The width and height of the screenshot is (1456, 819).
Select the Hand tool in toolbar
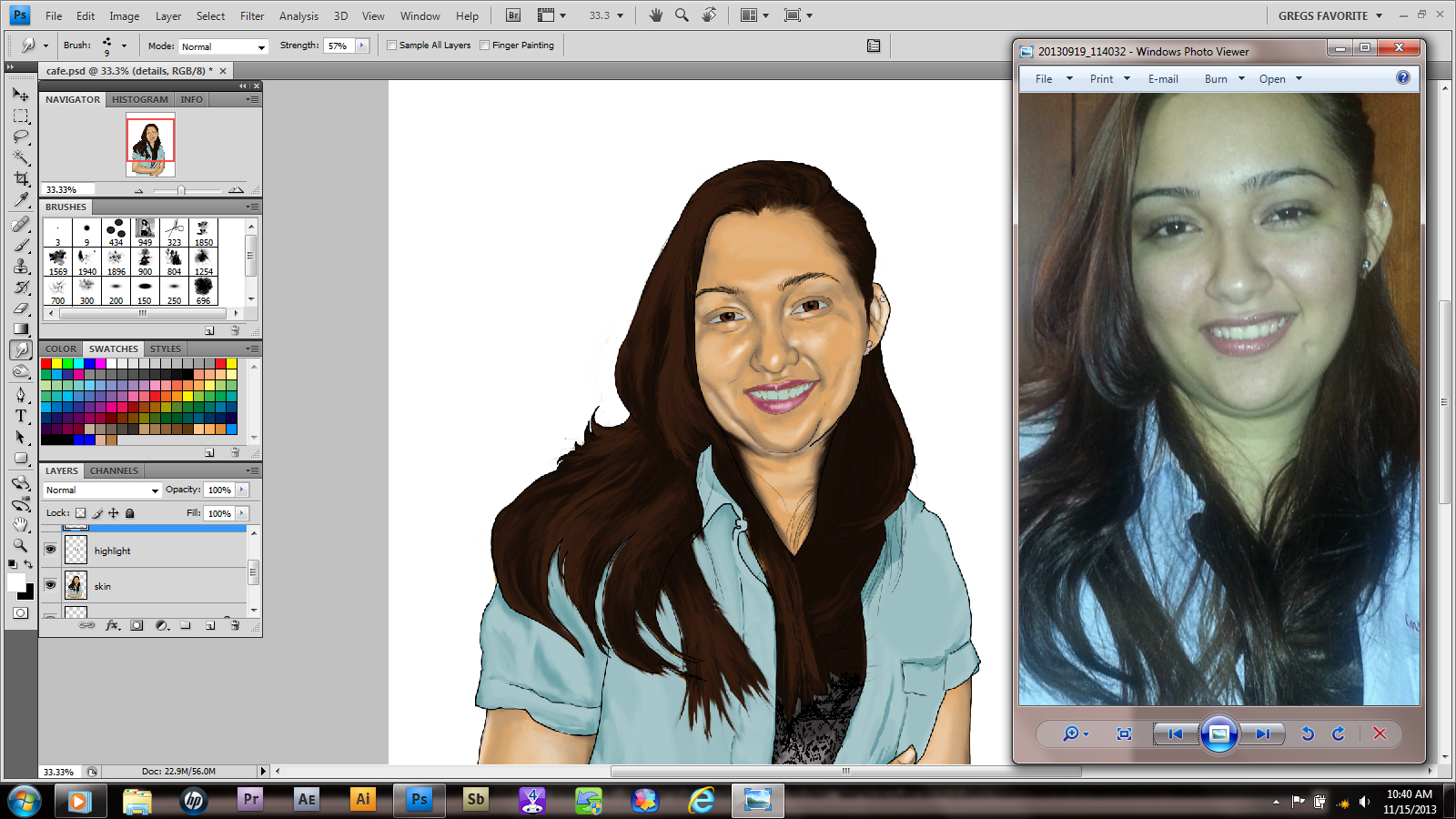click(x=21, y=524)
